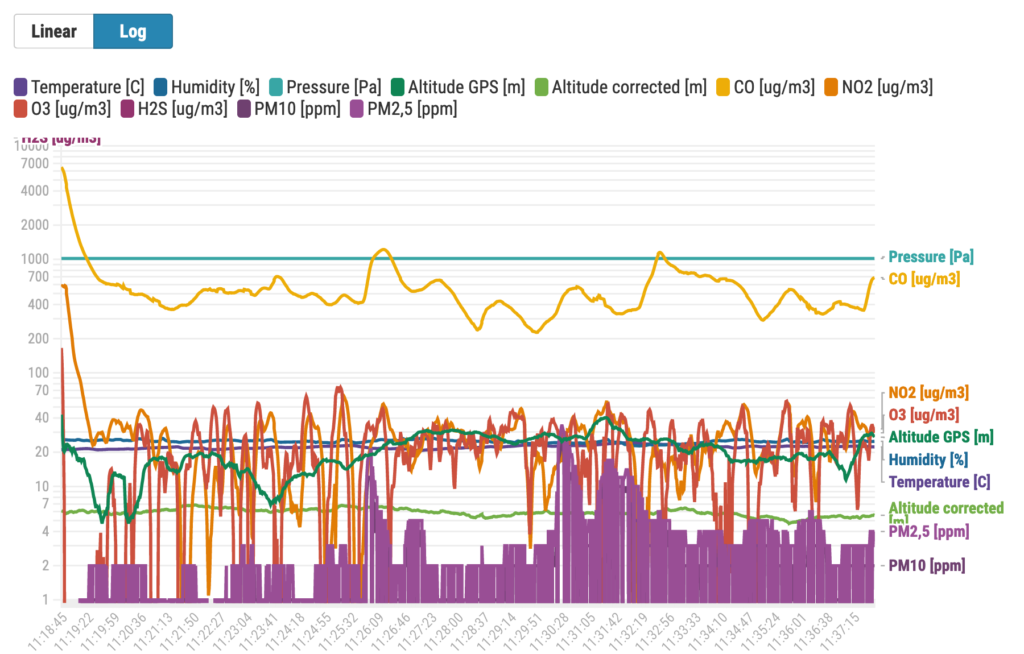Click the PM10 [ppm] label at chart right
This screenshot has width=1024, height=654.
(928, 565)
